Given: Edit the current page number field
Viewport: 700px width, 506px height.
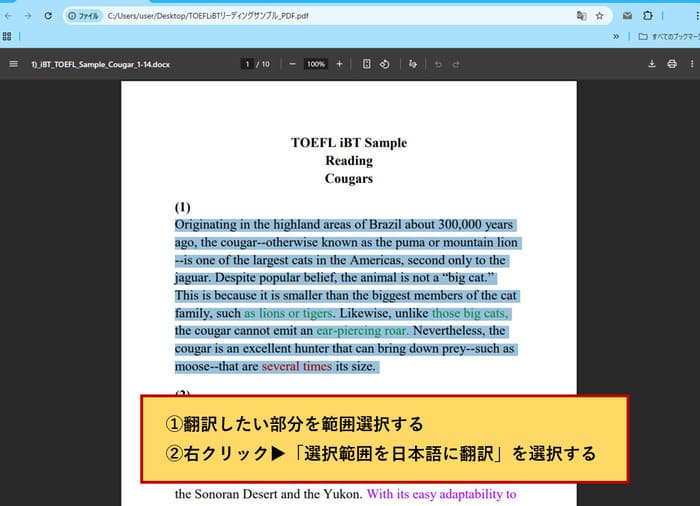Looking at the screenshot, I should (x=247, y=64).
